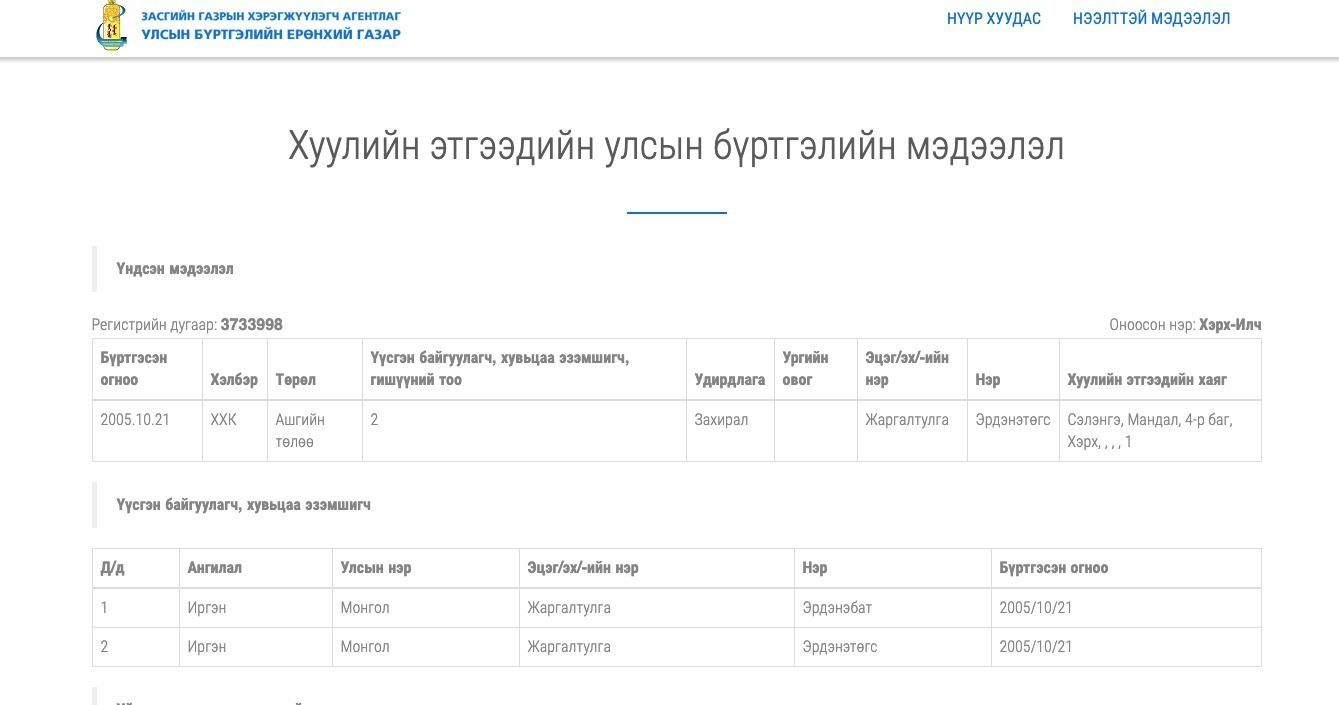
Task: Click the Улсын нэр column header
Action: coord(375,568)
